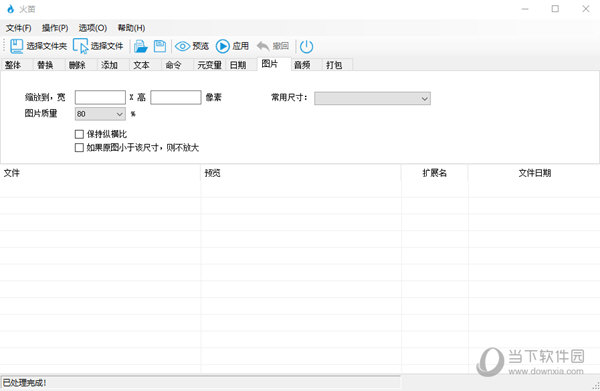Click the 选择文件 file selection icon

pyautogui.click(x=80, y=46)
